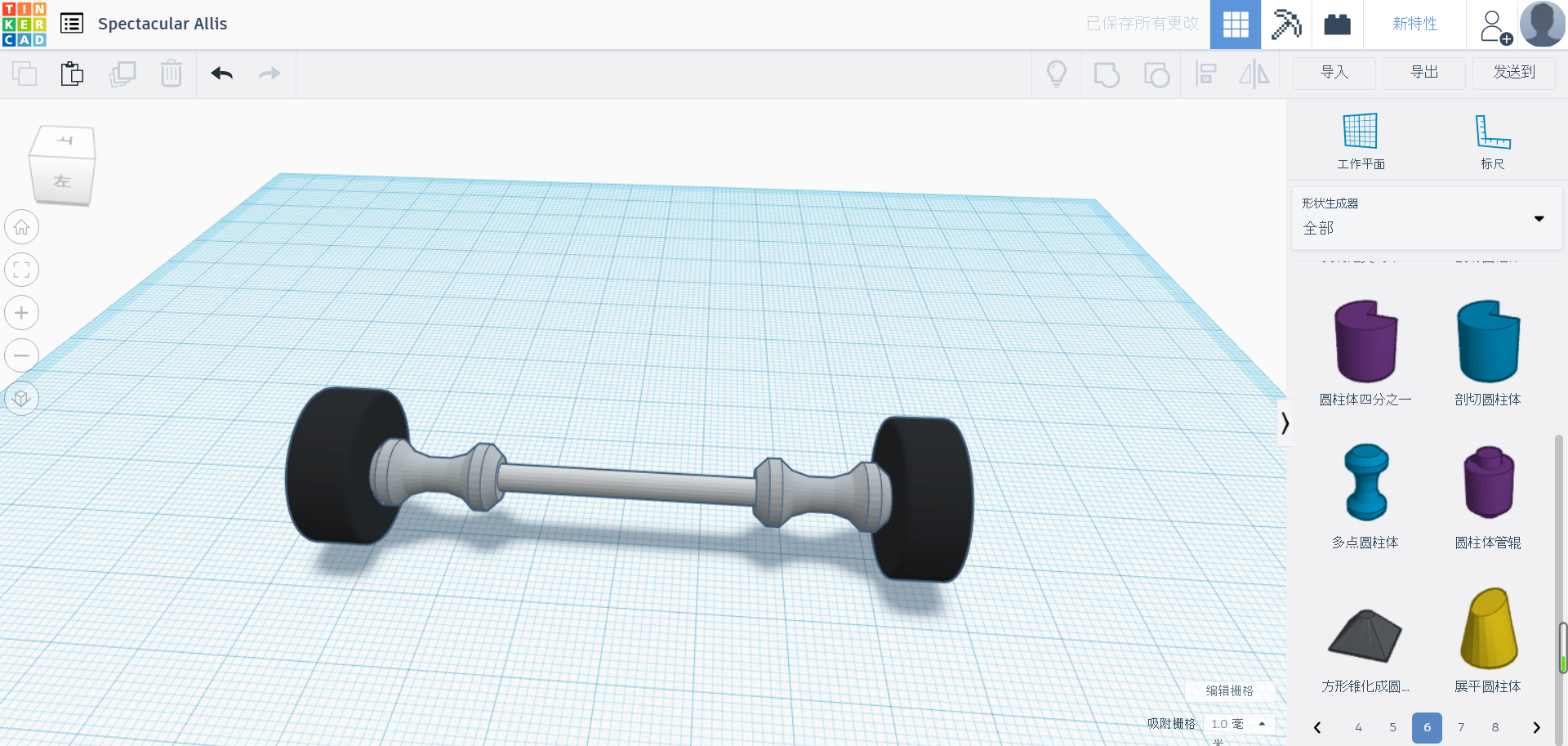The height and width of the screenshot is (746, 1568).
Task: Open the 新特性 link
Action: [1414, 25]
